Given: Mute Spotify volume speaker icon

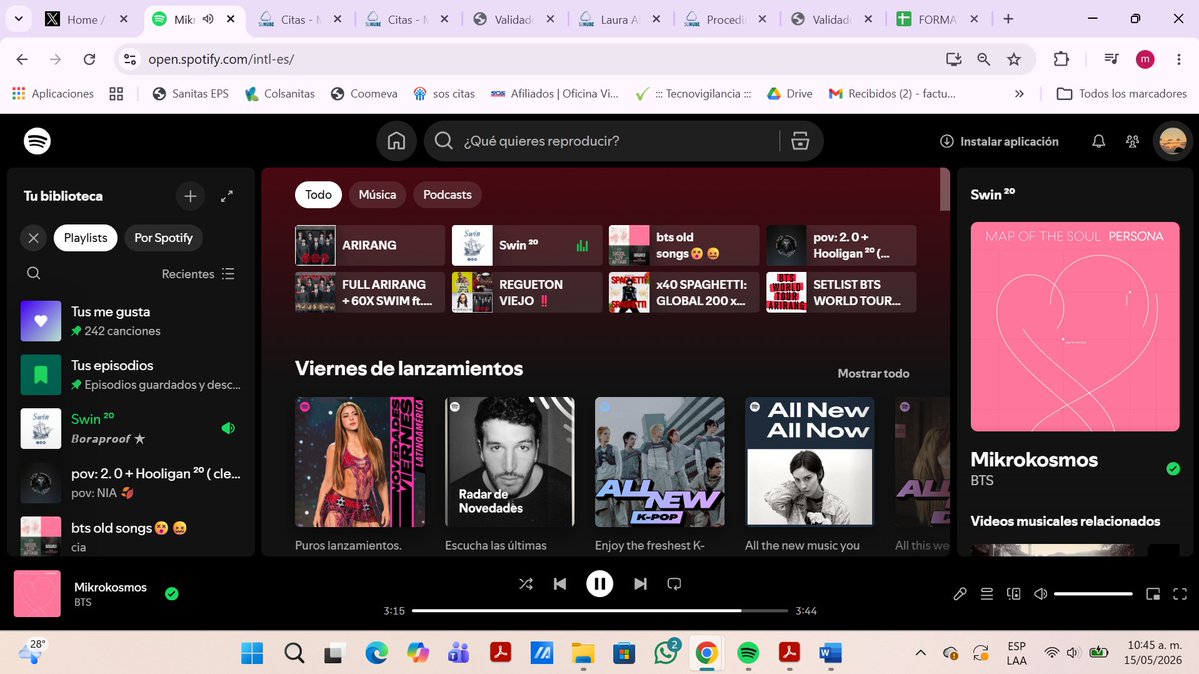Looking at the screenshot, I should pos(1040,594).
